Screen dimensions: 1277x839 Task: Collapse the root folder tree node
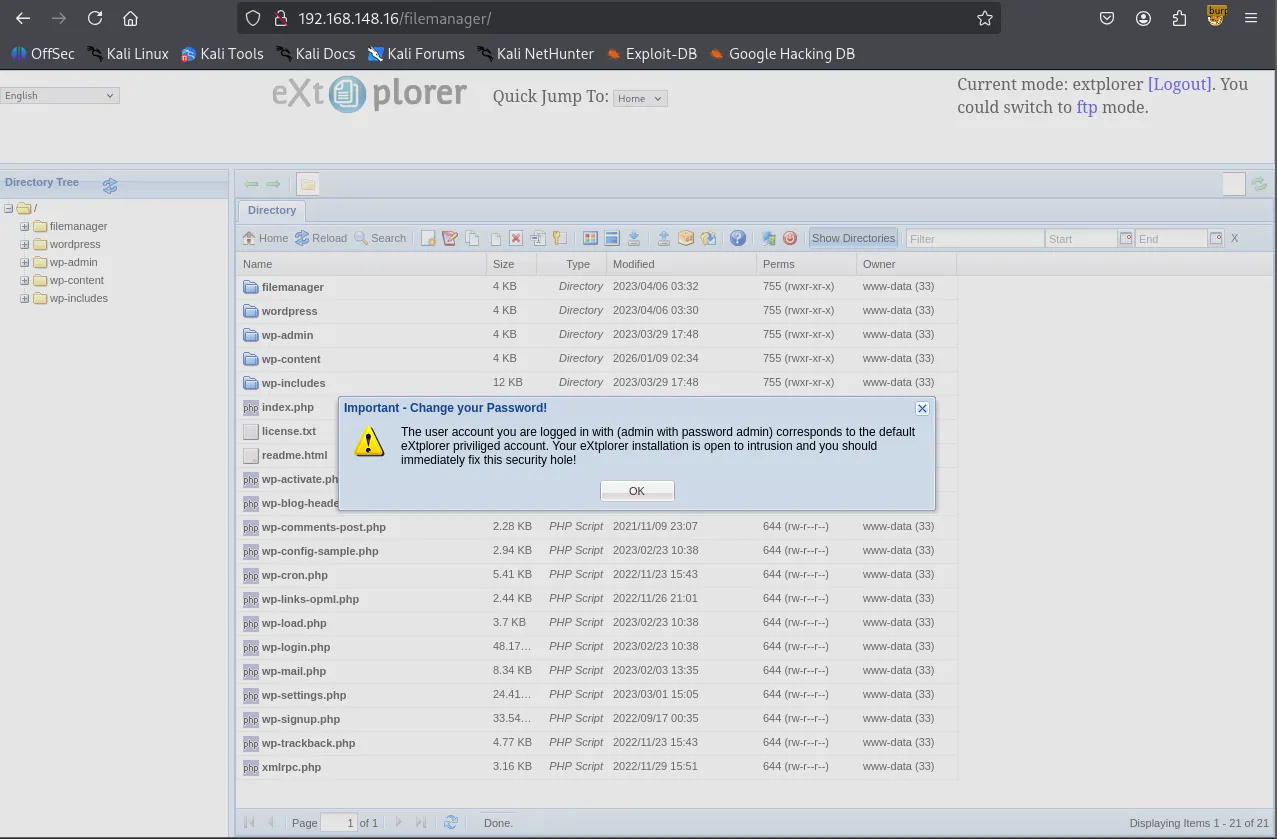[9, 209]
